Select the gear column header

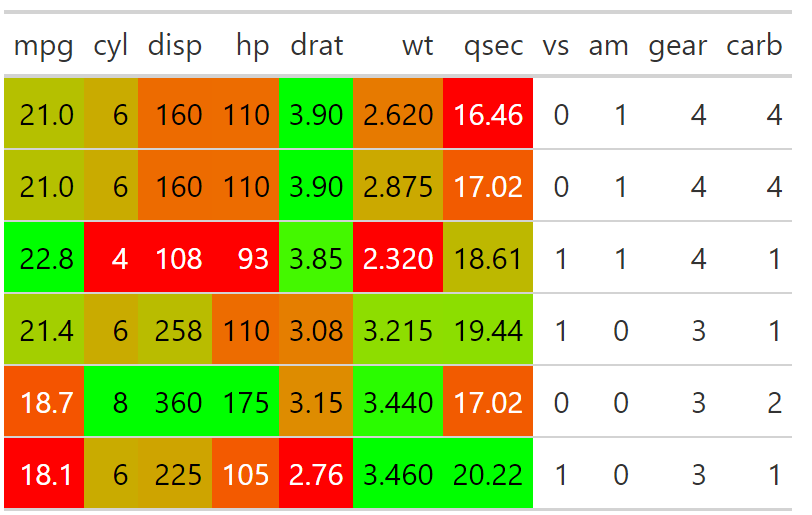coord(677,45)
